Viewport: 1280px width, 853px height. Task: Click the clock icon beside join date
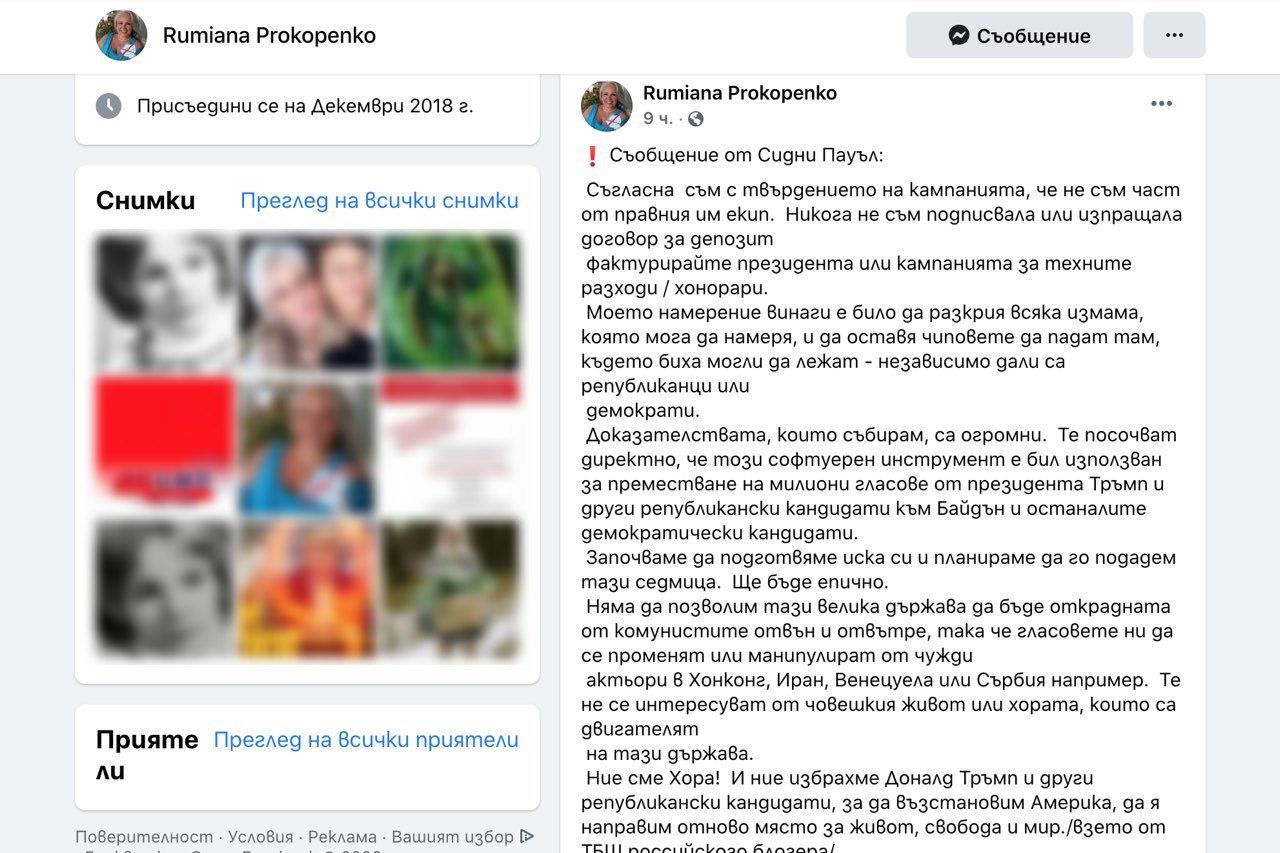pyautogui.click(x=108, y=106)
